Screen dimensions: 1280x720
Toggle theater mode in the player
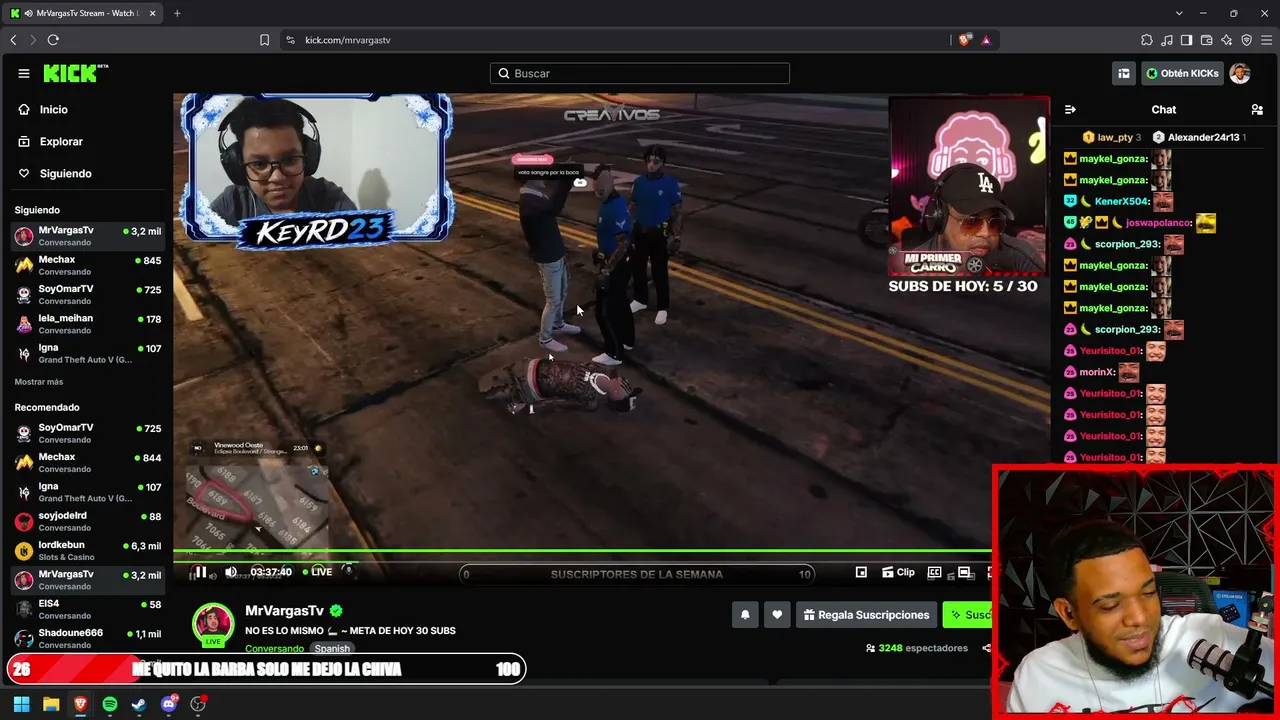[964, 572]
